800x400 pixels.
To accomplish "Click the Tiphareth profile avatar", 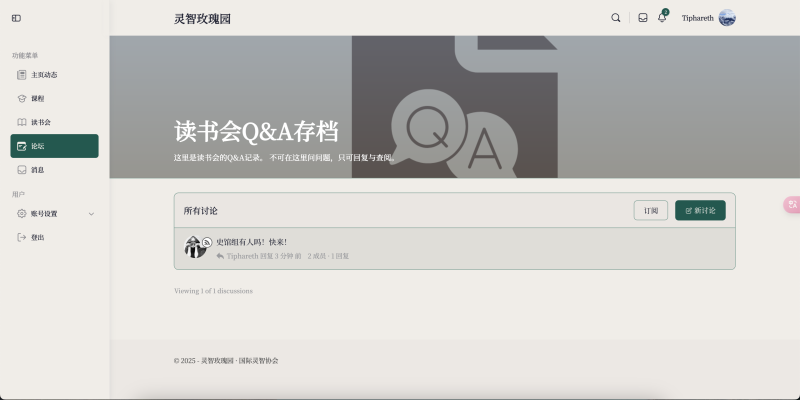I will point(727,18).
